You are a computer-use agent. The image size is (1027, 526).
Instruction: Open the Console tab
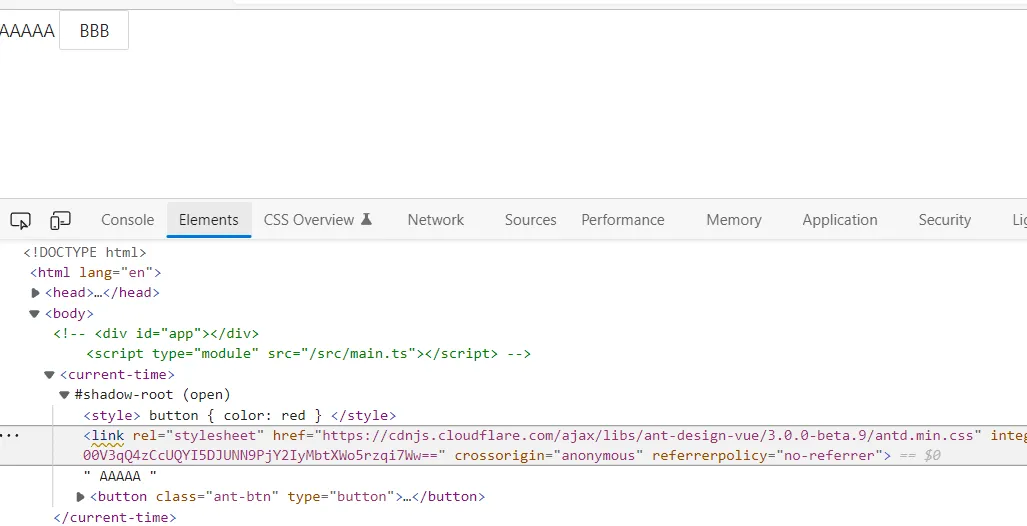click(x=128, y=220)
